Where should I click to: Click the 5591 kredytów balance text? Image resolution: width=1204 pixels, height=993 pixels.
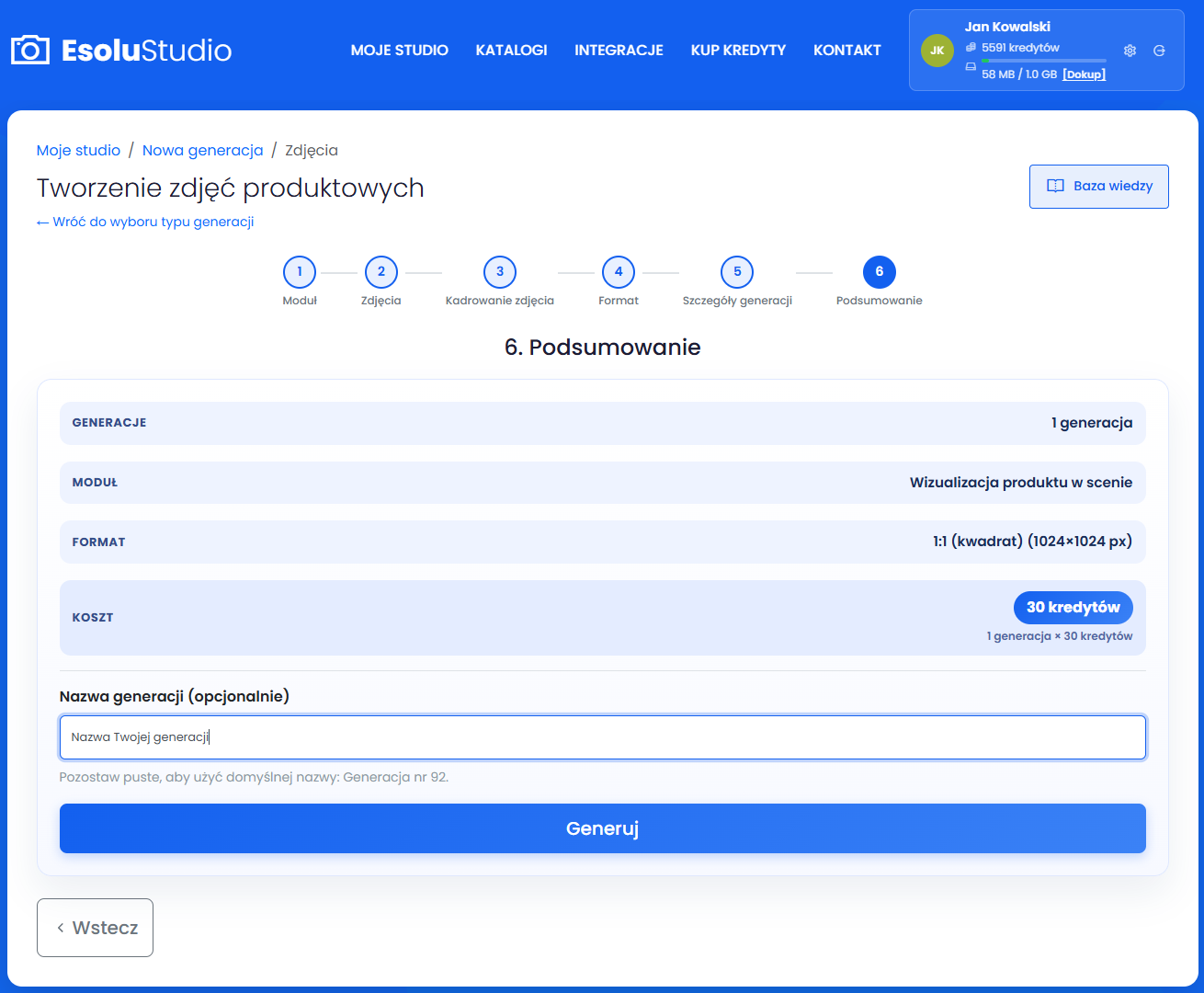coord(1020,48)
